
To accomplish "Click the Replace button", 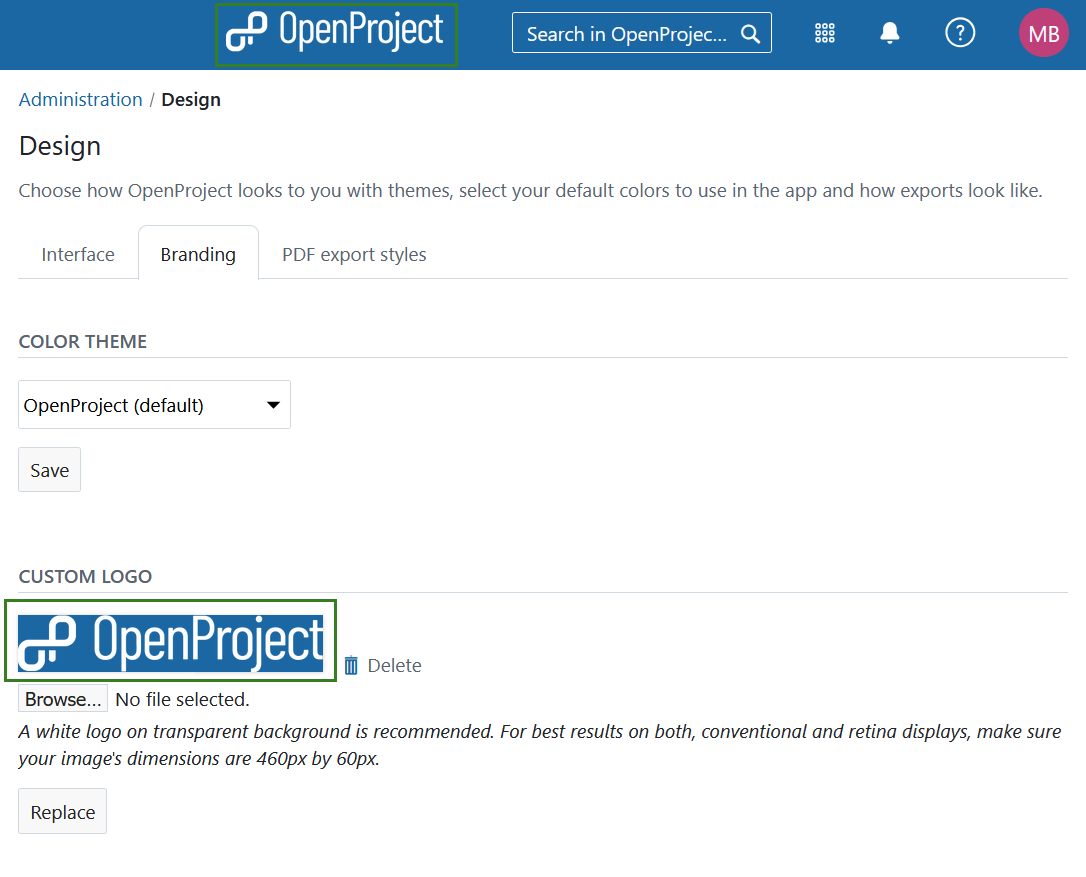I will 63,812.
